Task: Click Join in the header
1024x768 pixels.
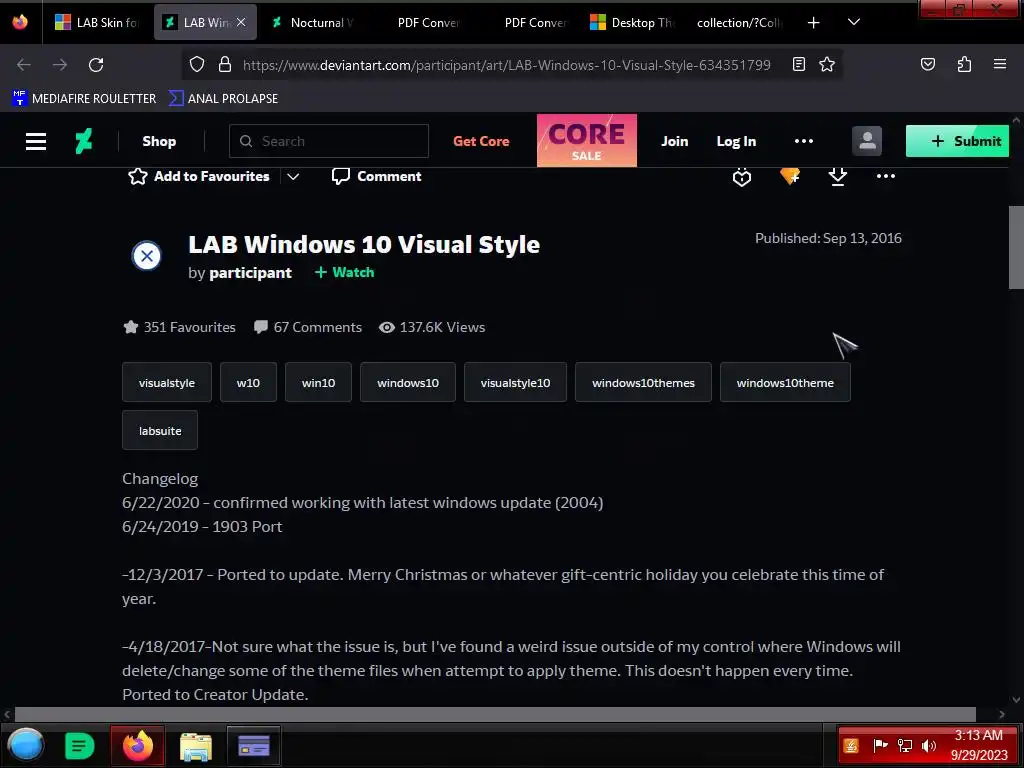Action: 675,141
